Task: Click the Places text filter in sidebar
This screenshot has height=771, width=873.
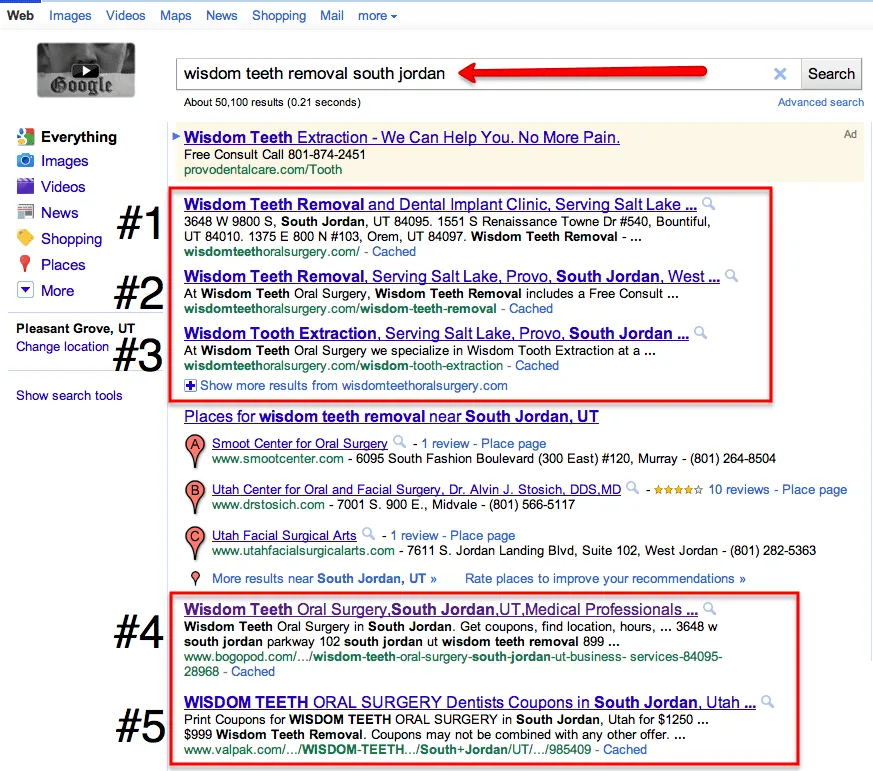Action: tap(63, 264)
